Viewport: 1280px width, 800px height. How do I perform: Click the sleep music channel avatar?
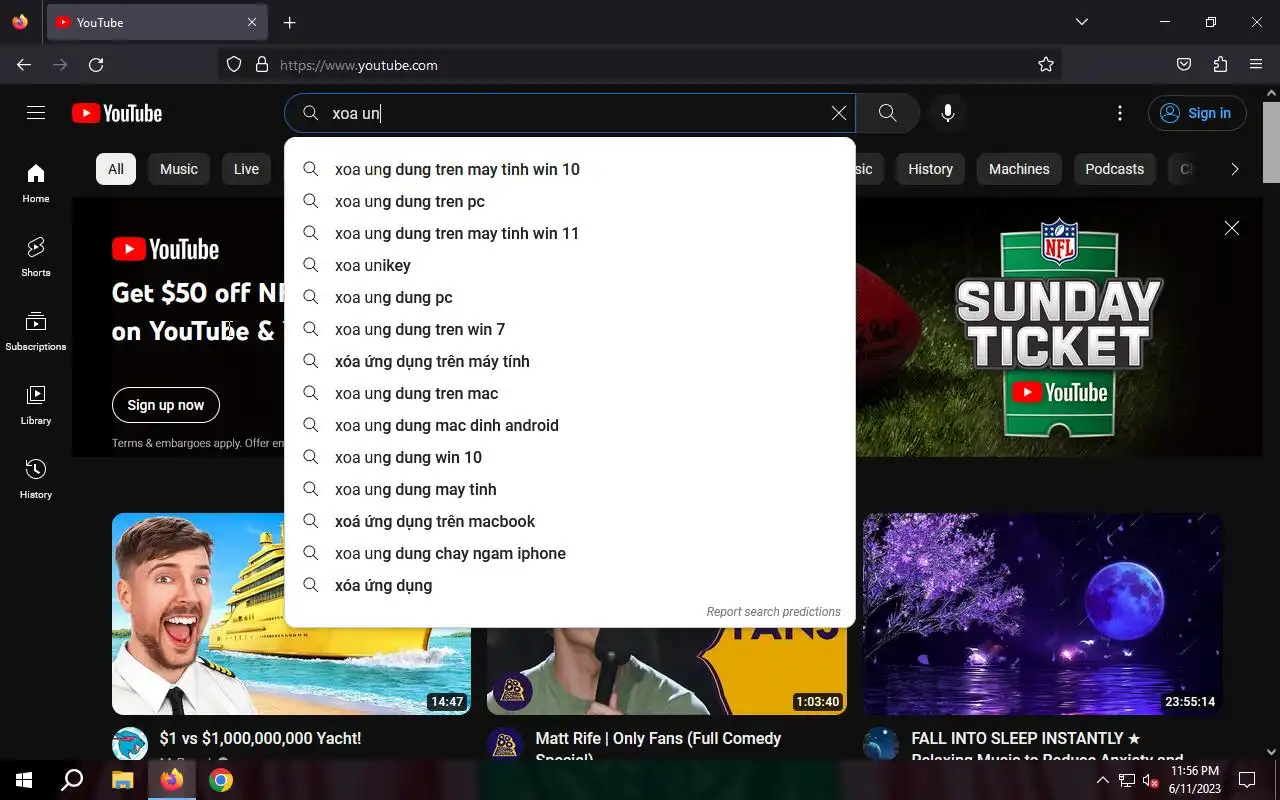point(881,743)
